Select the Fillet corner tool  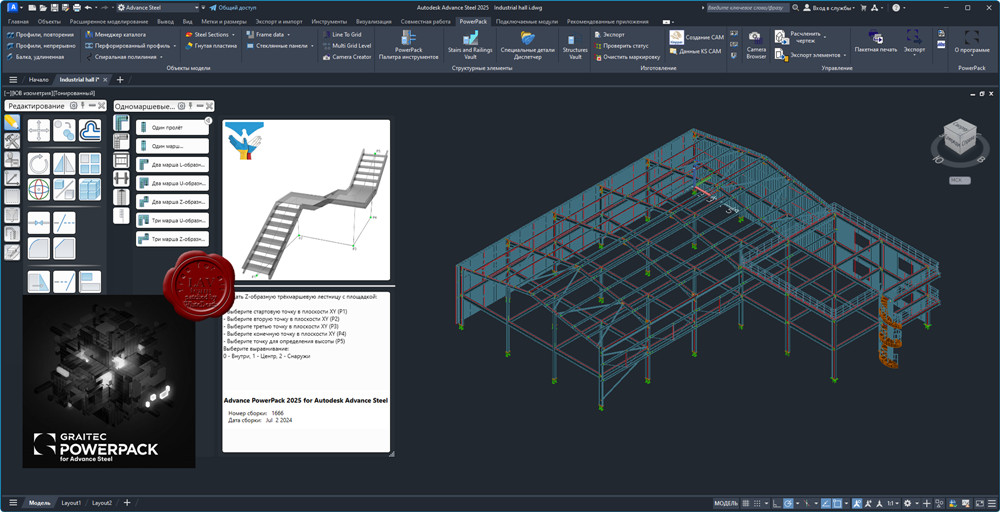[39, 248]
